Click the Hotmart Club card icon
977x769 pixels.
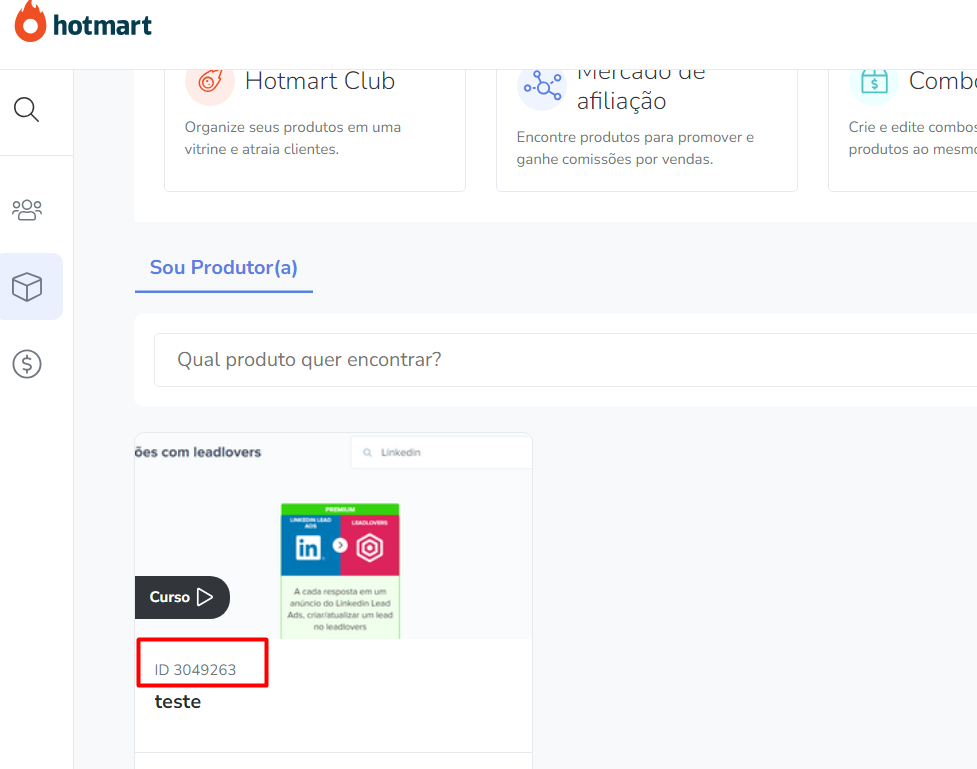click(209, 82)
